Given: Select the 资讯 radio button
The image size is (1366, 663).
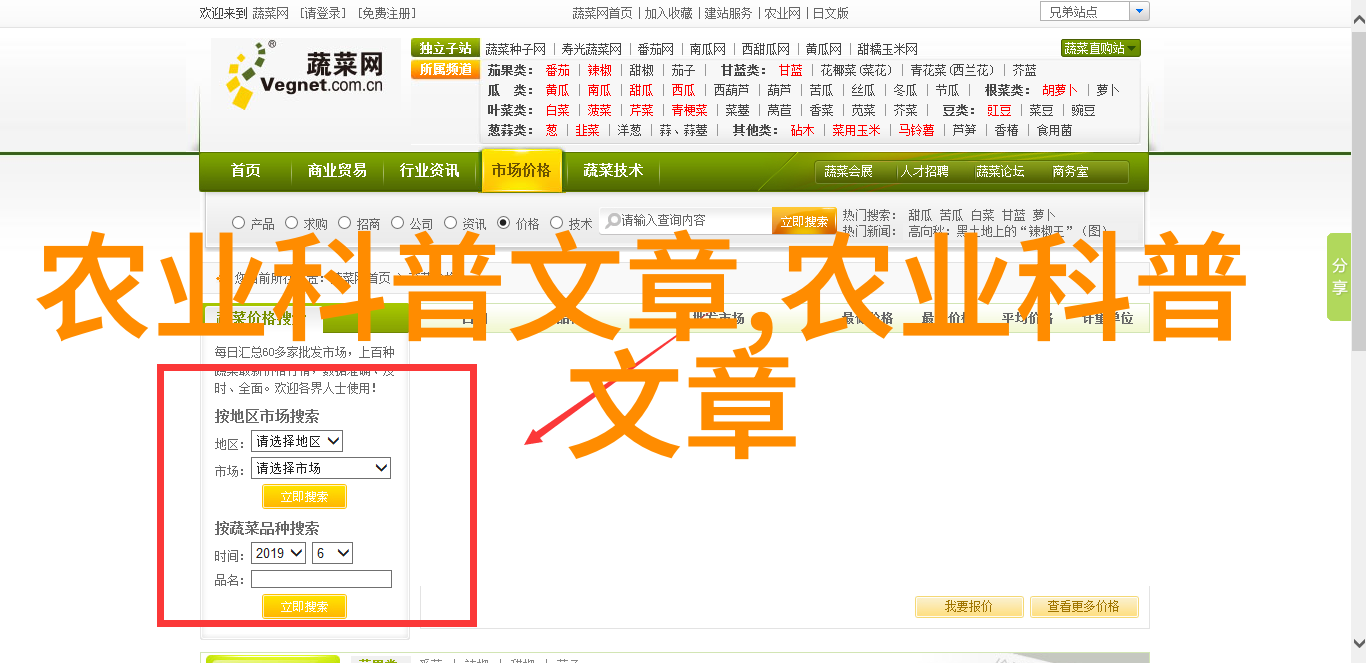Looking at the screenshot, I should click(450, 223).
